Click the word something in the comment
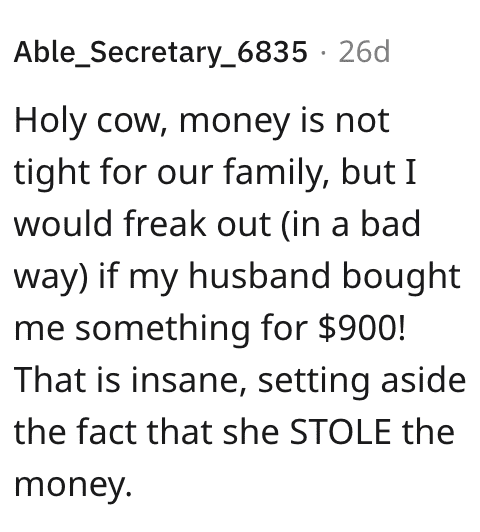The image size is (480, 532). (x=162, y=329)
